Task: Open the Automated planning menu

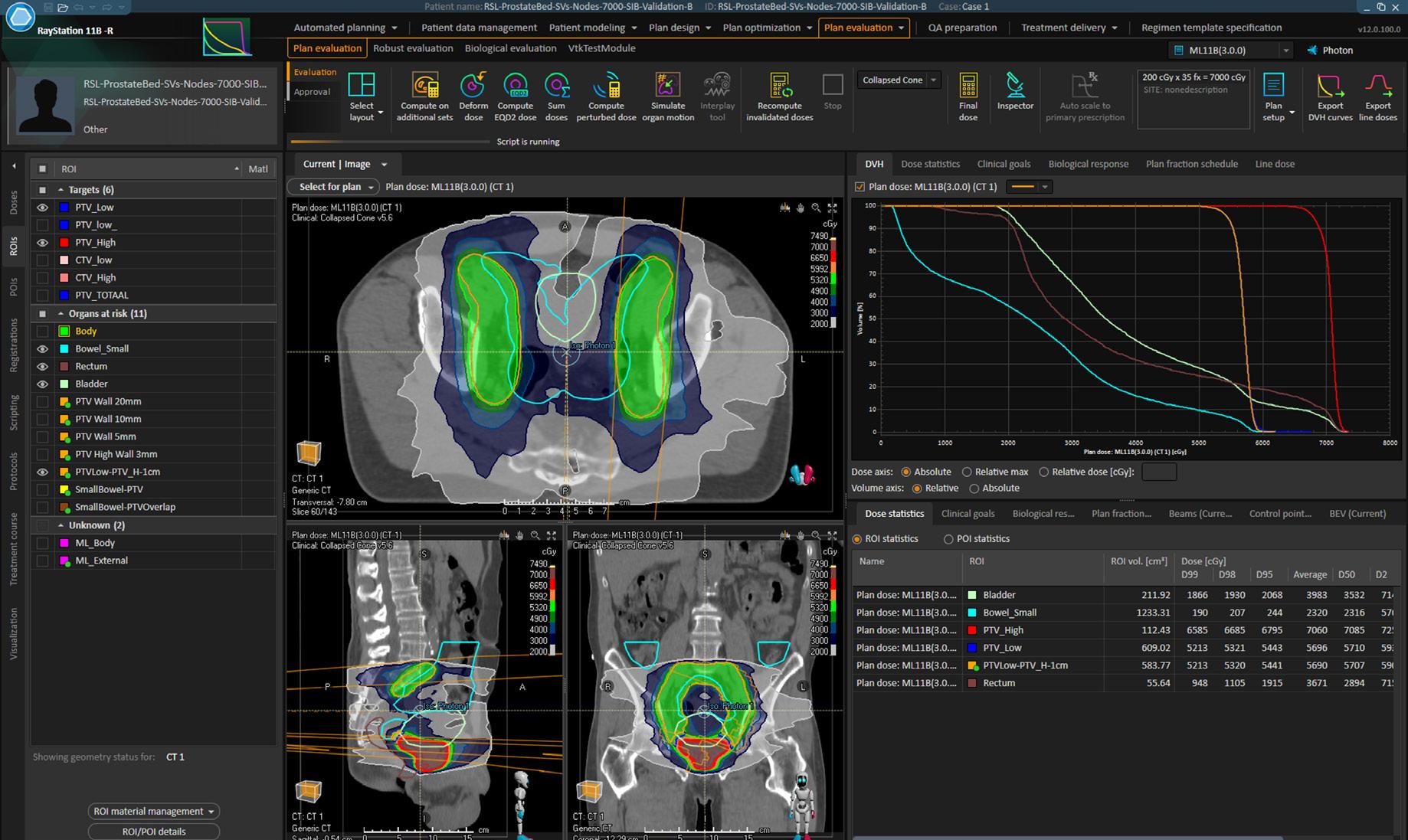Action: pos(345,28)
